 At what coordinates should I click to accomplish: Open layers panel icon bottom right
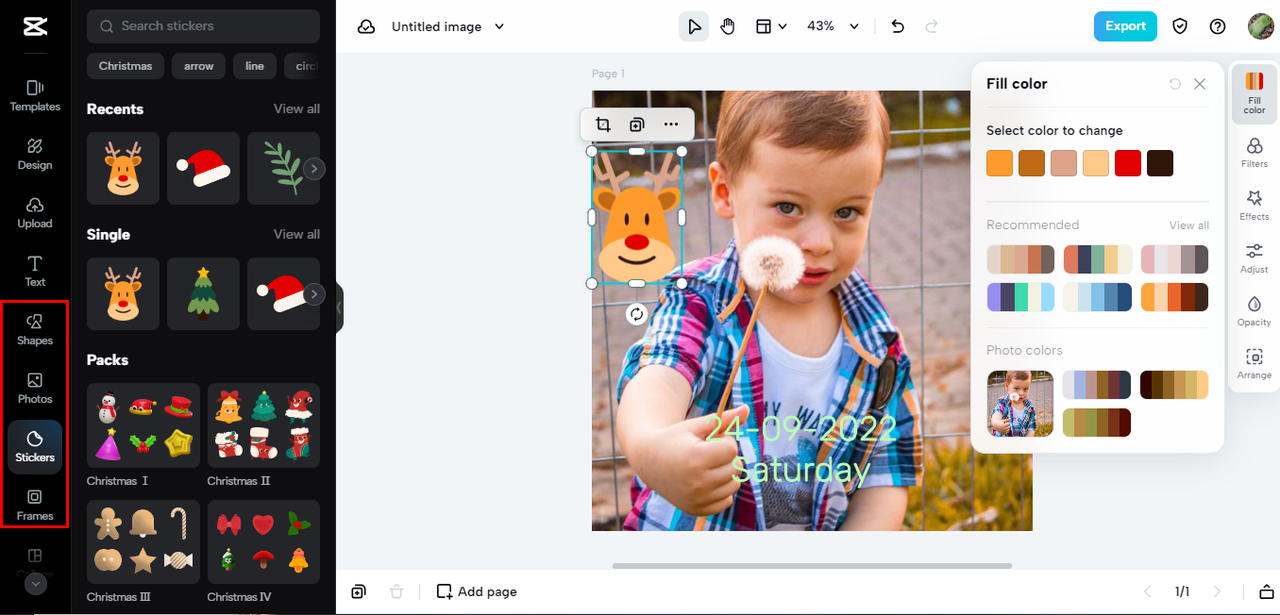tap(1266, 592)
